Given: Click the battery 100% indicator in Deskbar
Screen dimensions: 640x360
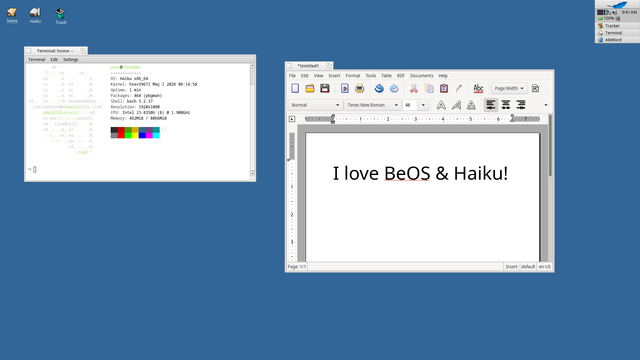Looking at the screenshot, I should point(606,18).
